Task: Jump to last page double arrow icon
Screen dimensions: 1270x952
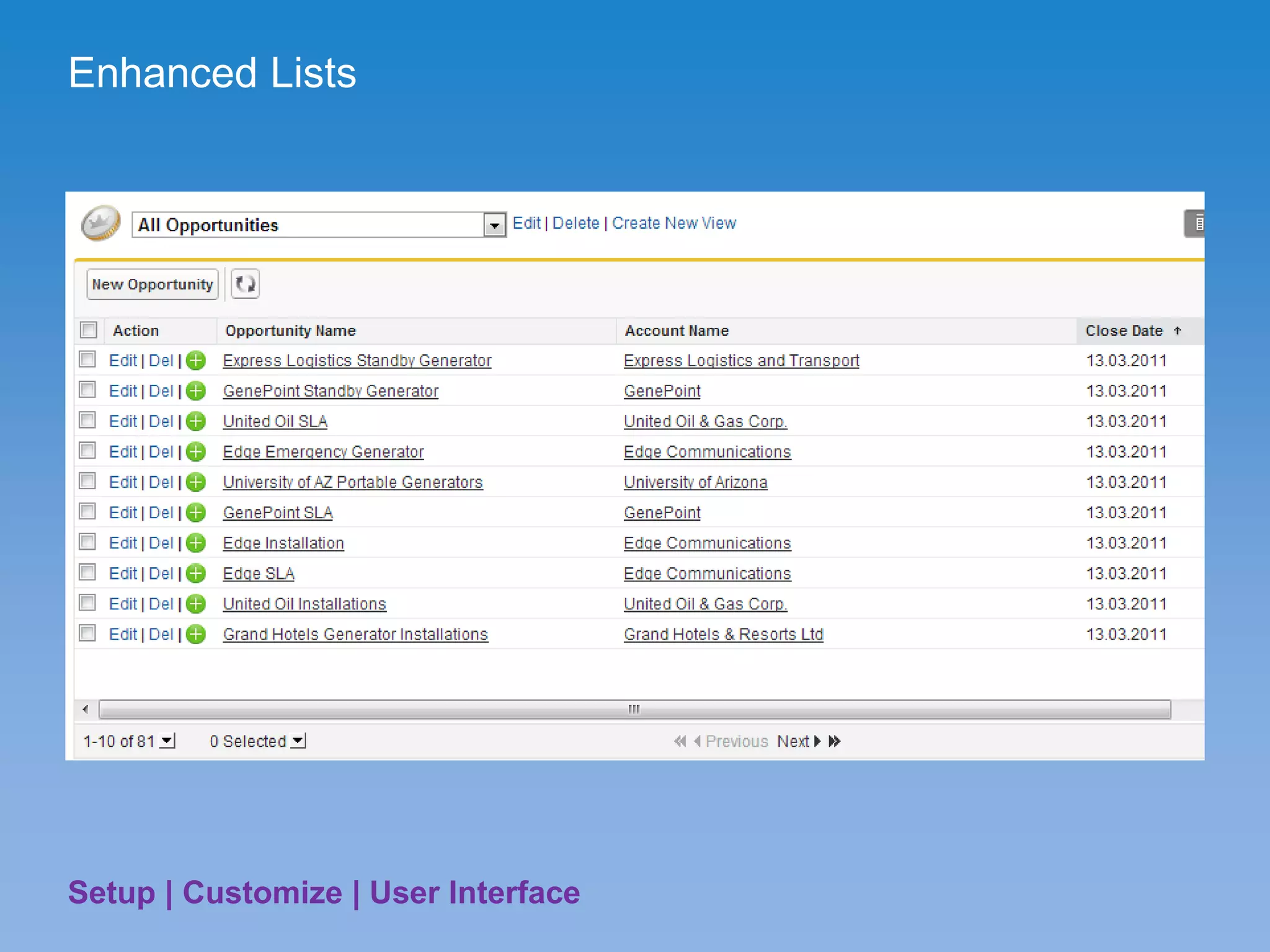Action: tap(835, 741)
